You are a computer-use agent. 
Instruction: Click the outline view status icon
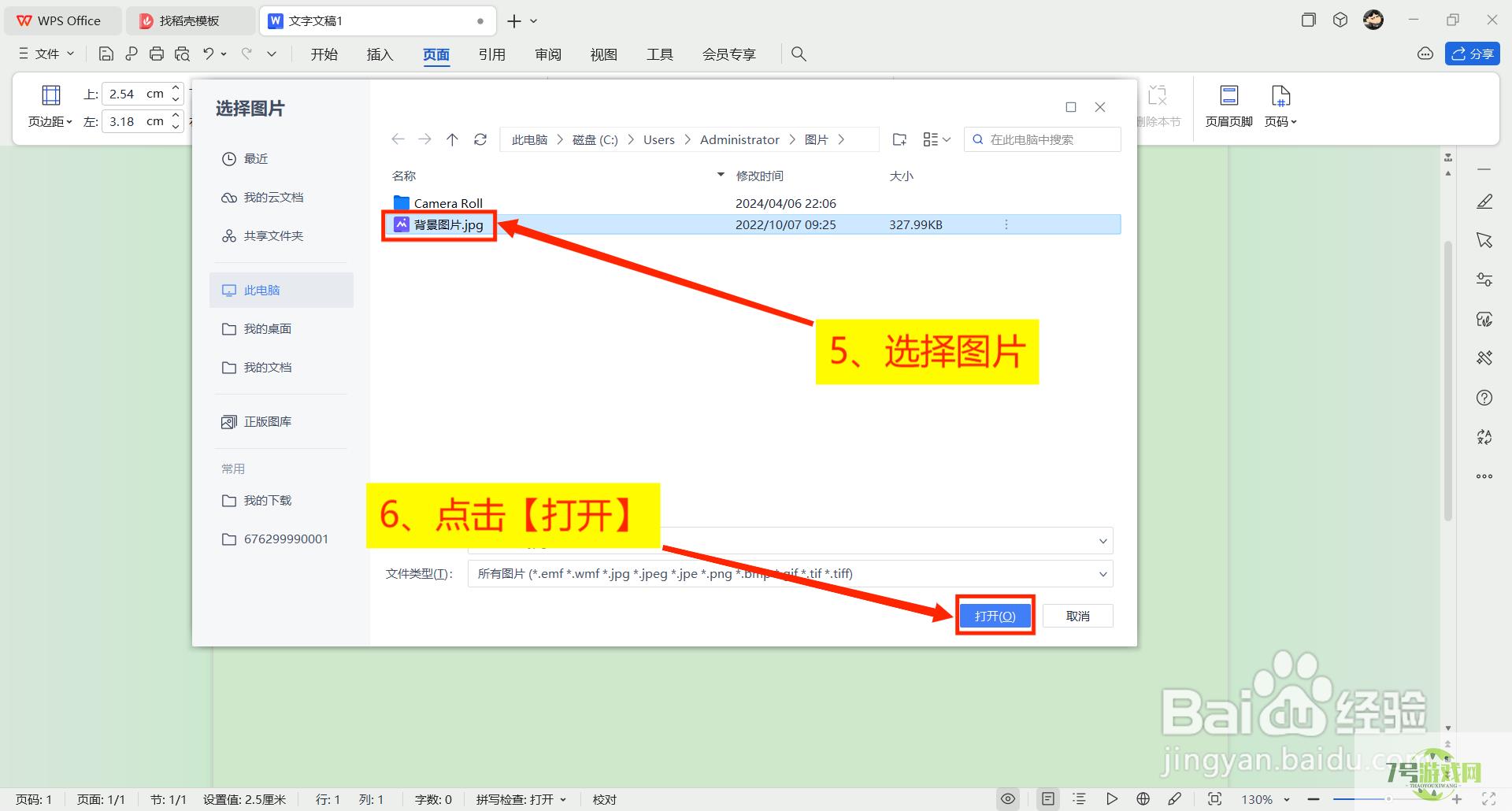tap(1080, 799)
